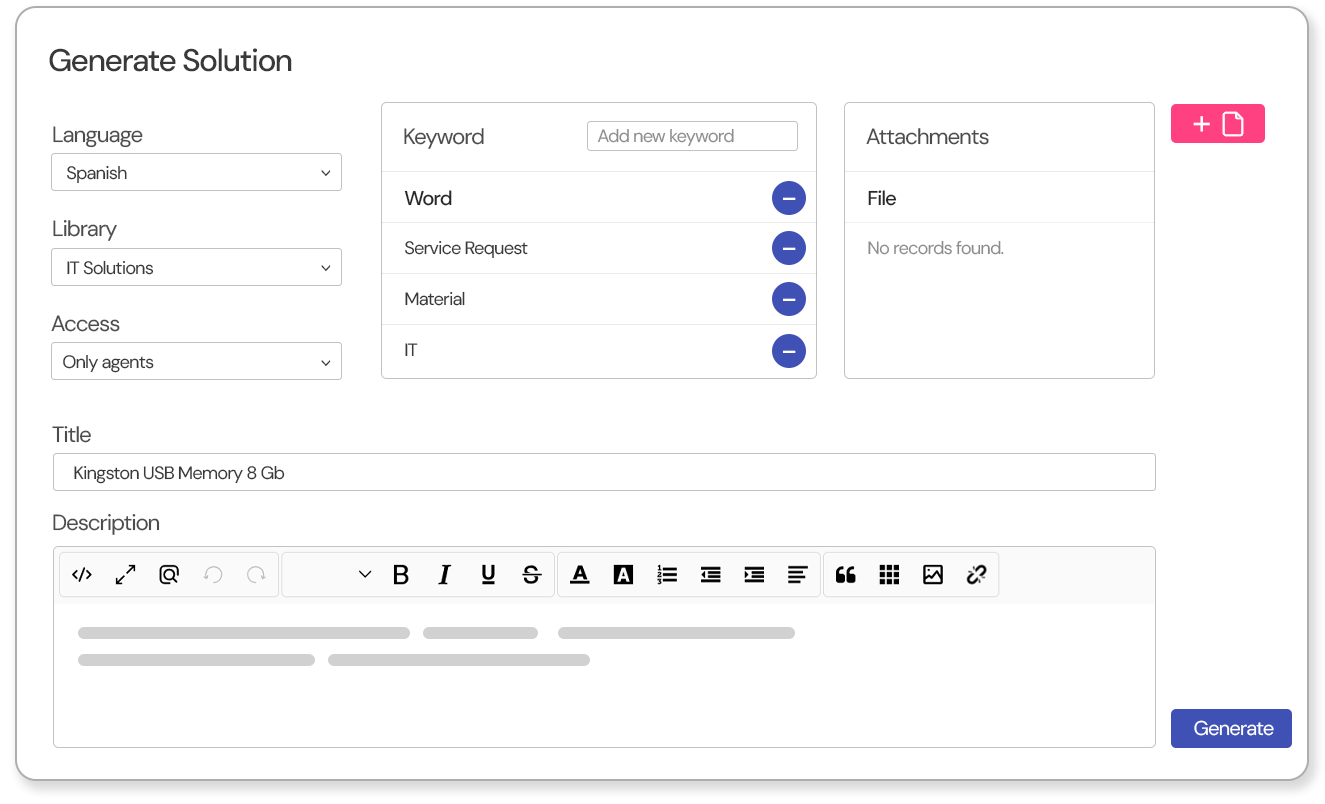
Task: Remove the Service Request keyword
Action: tap(789, 248)
